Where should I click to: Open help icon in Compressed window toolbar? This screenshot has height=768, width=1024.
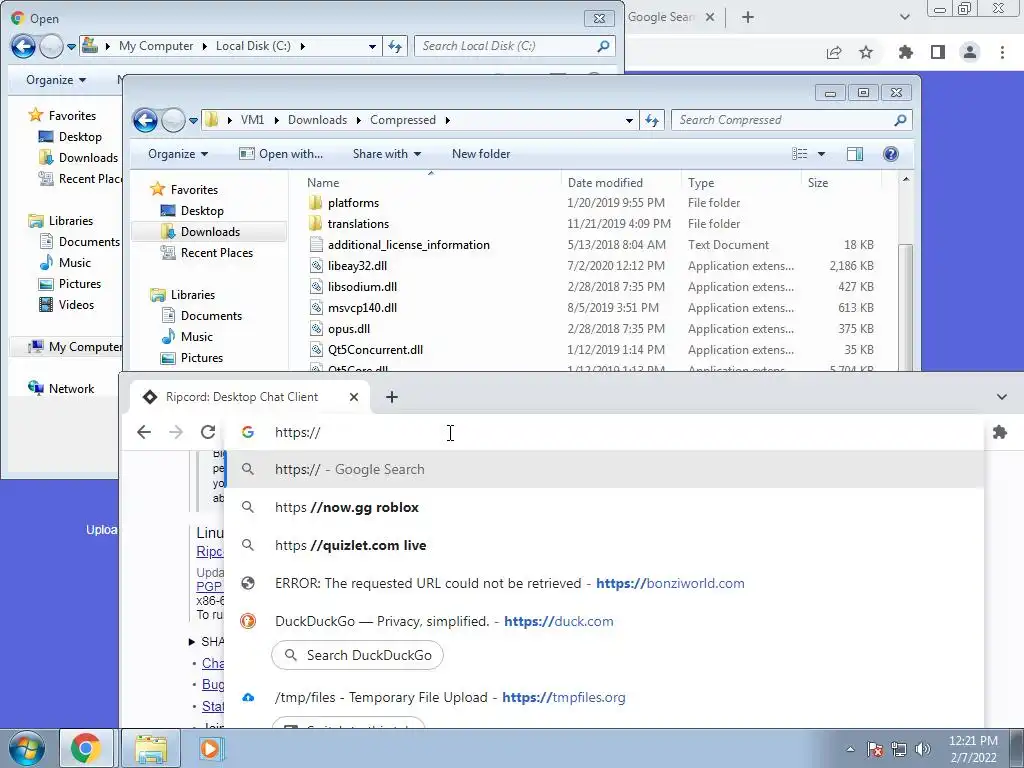(x=890, y=153)
